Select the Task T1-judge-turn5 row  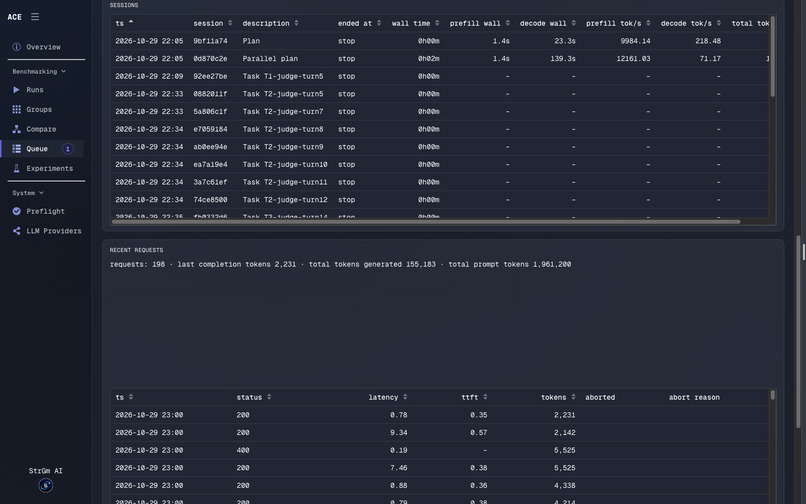pos(439,76)
